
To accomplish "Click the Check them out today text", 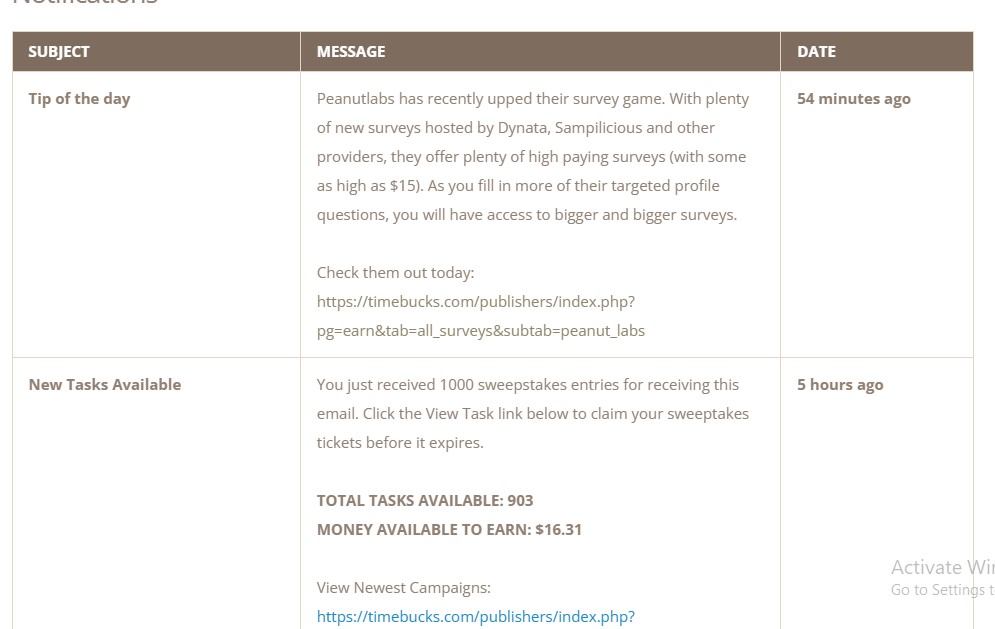I will click(395, 272).
